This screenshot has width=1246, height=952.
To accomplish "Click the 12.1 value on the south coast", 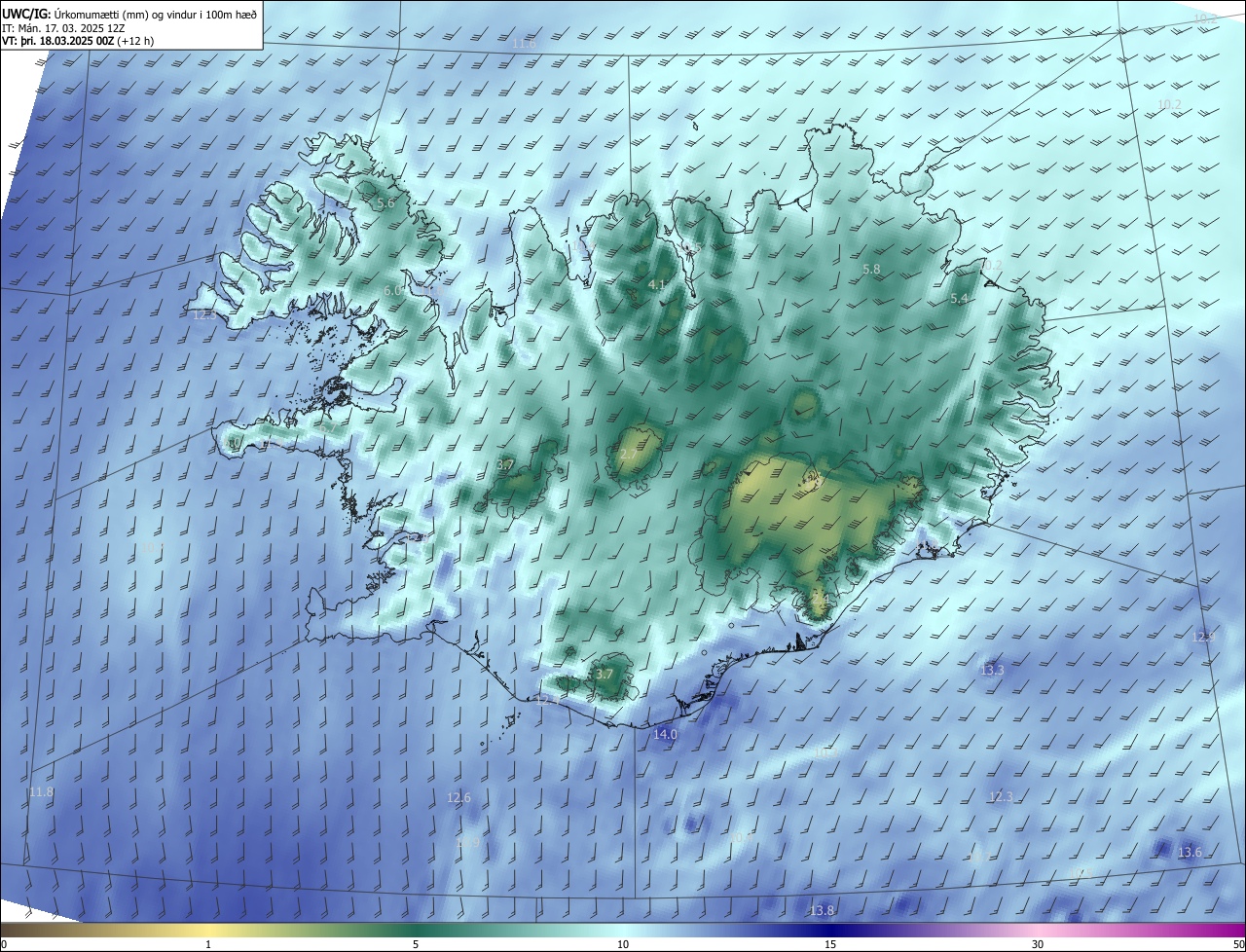I will point(546,700).
